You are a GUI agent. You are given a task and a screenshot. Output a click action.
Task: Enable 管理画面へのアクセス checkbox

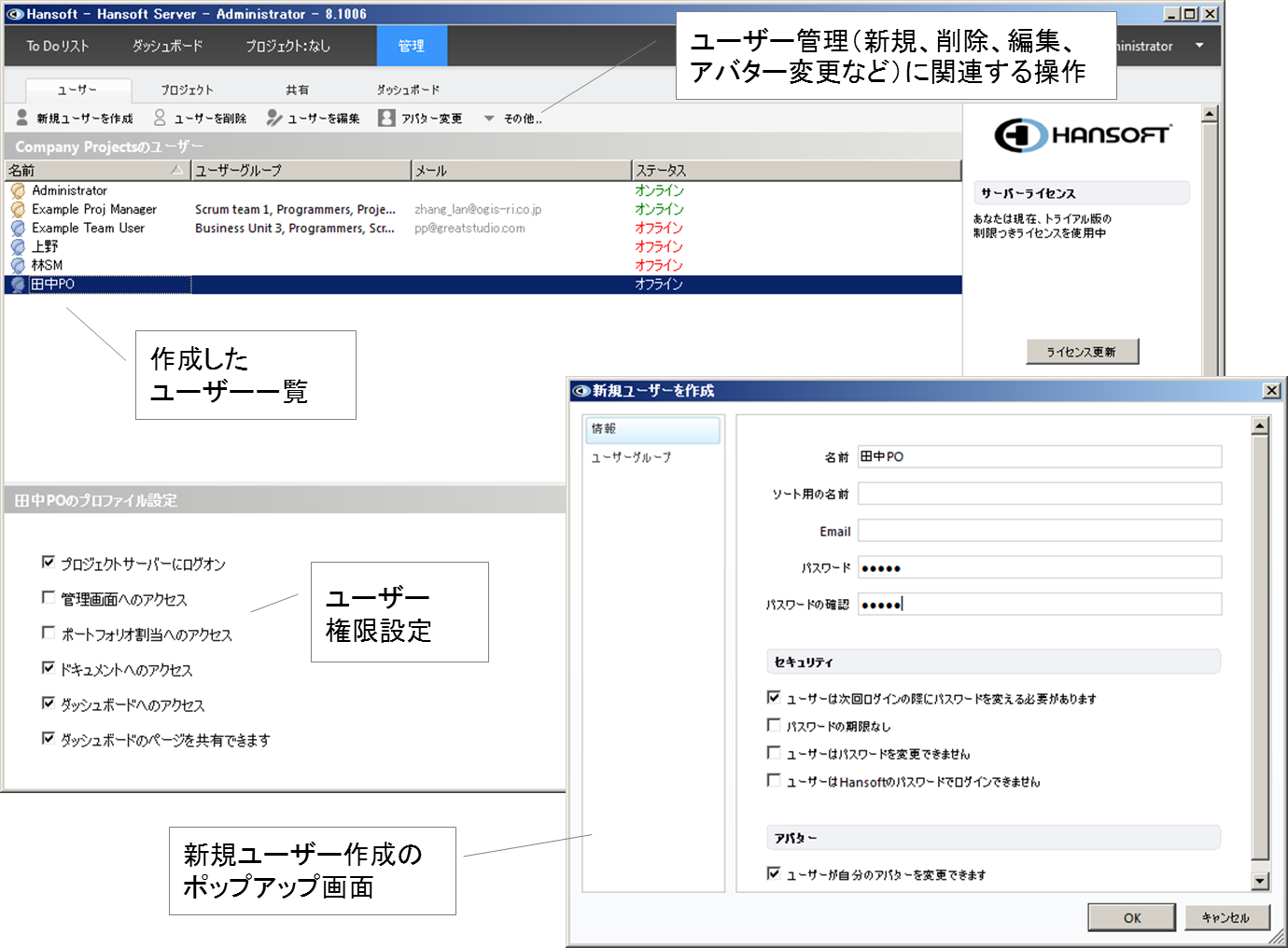click(x=49, y=597)
